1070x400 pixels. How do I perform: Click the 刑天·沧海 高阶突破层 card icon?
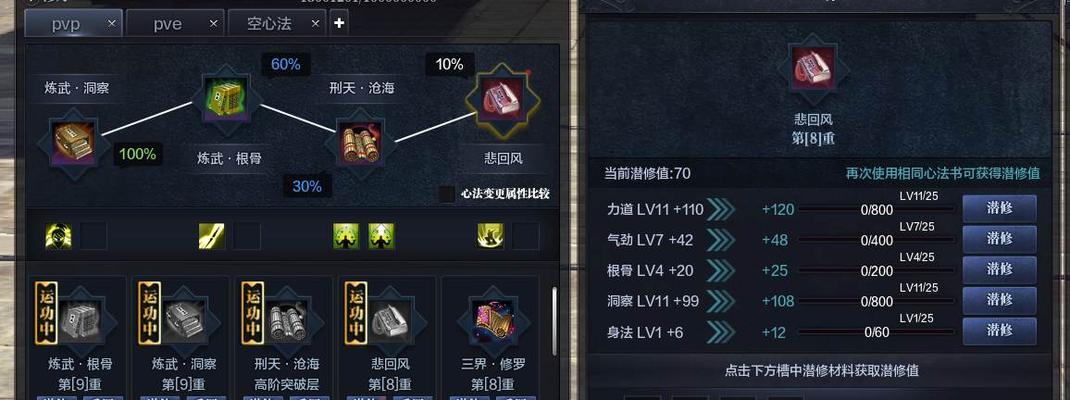(287, 319)
